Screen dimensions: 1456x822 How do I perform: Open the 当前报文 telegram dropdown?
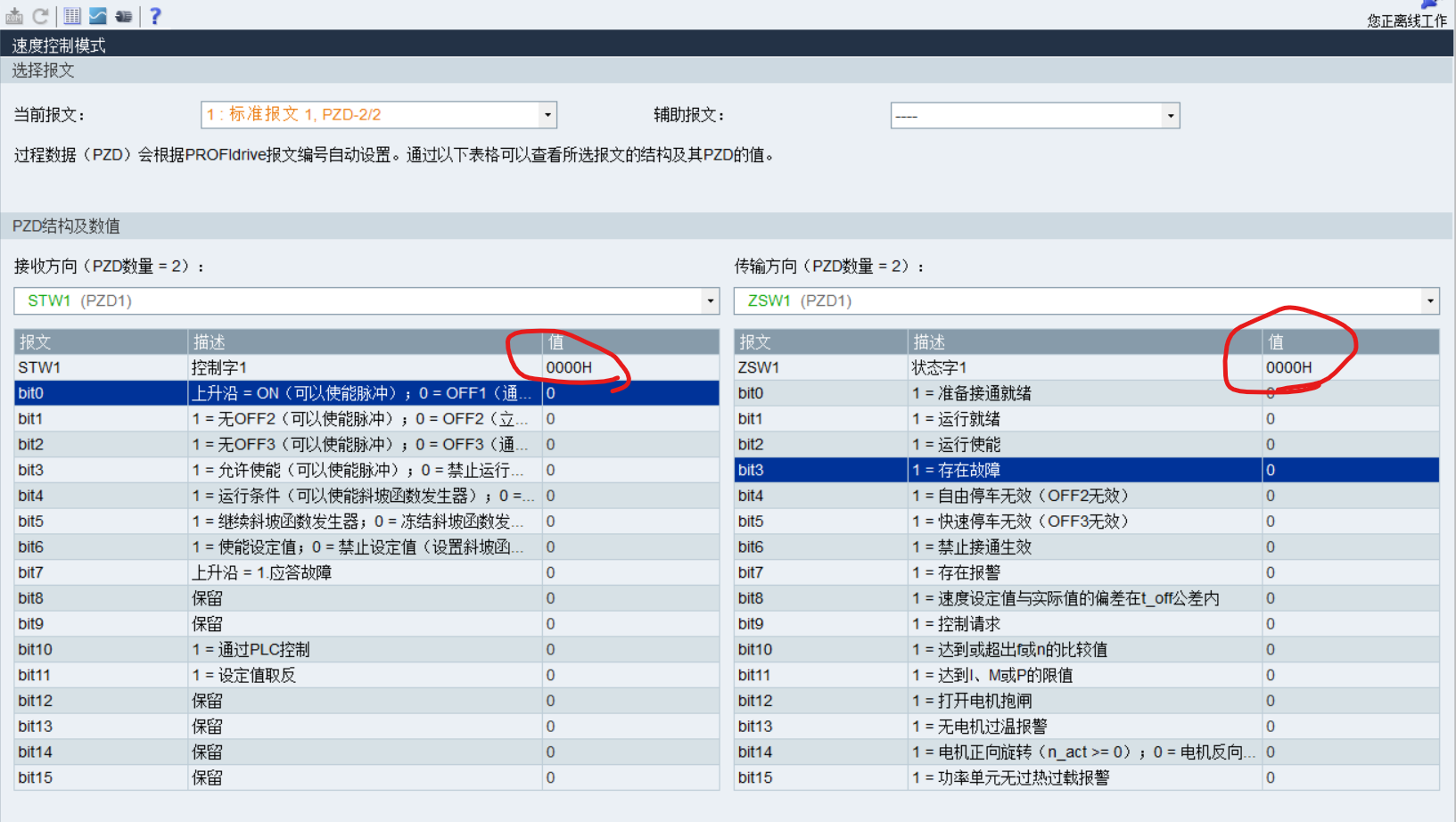click(x=547, y=115)
